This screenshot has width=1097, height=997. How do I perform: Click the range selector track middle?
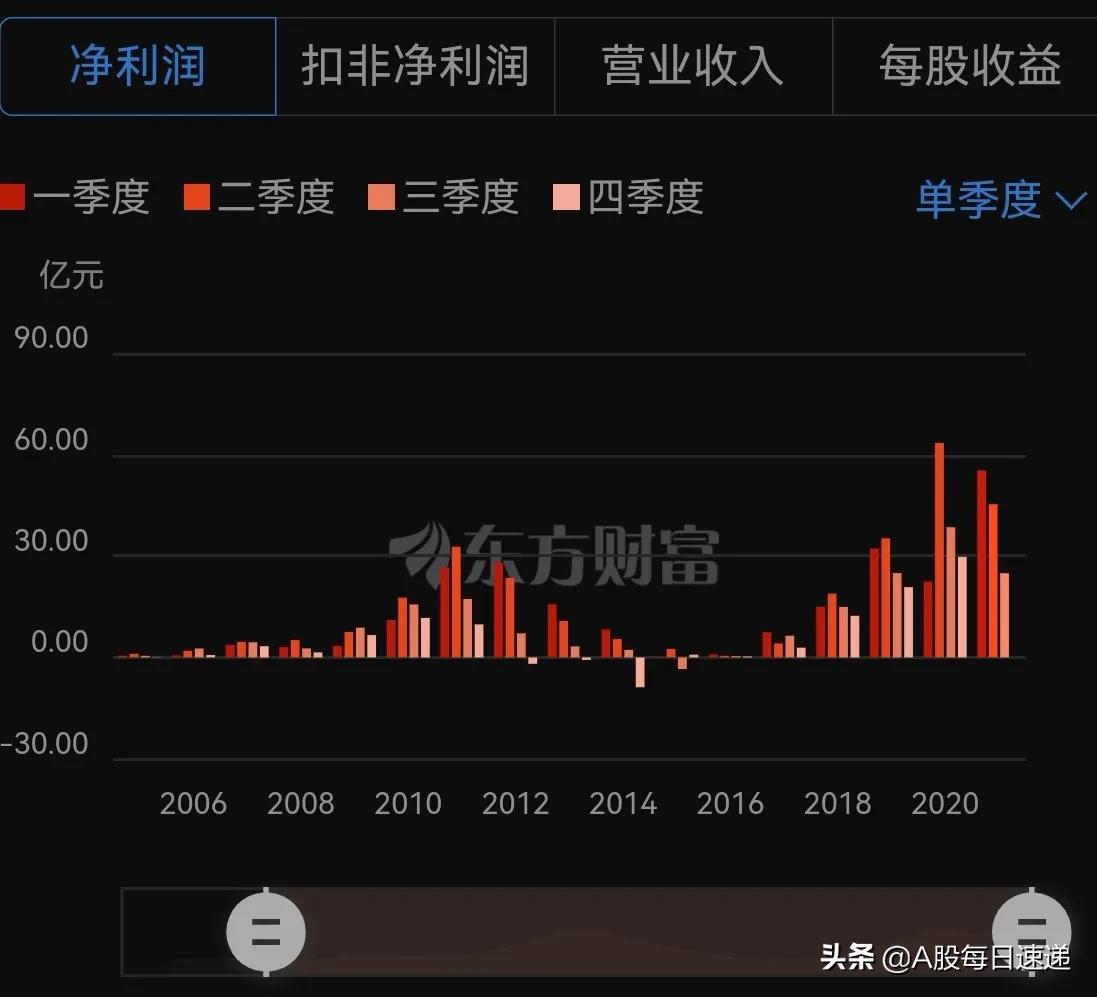(x=648, y=932)
